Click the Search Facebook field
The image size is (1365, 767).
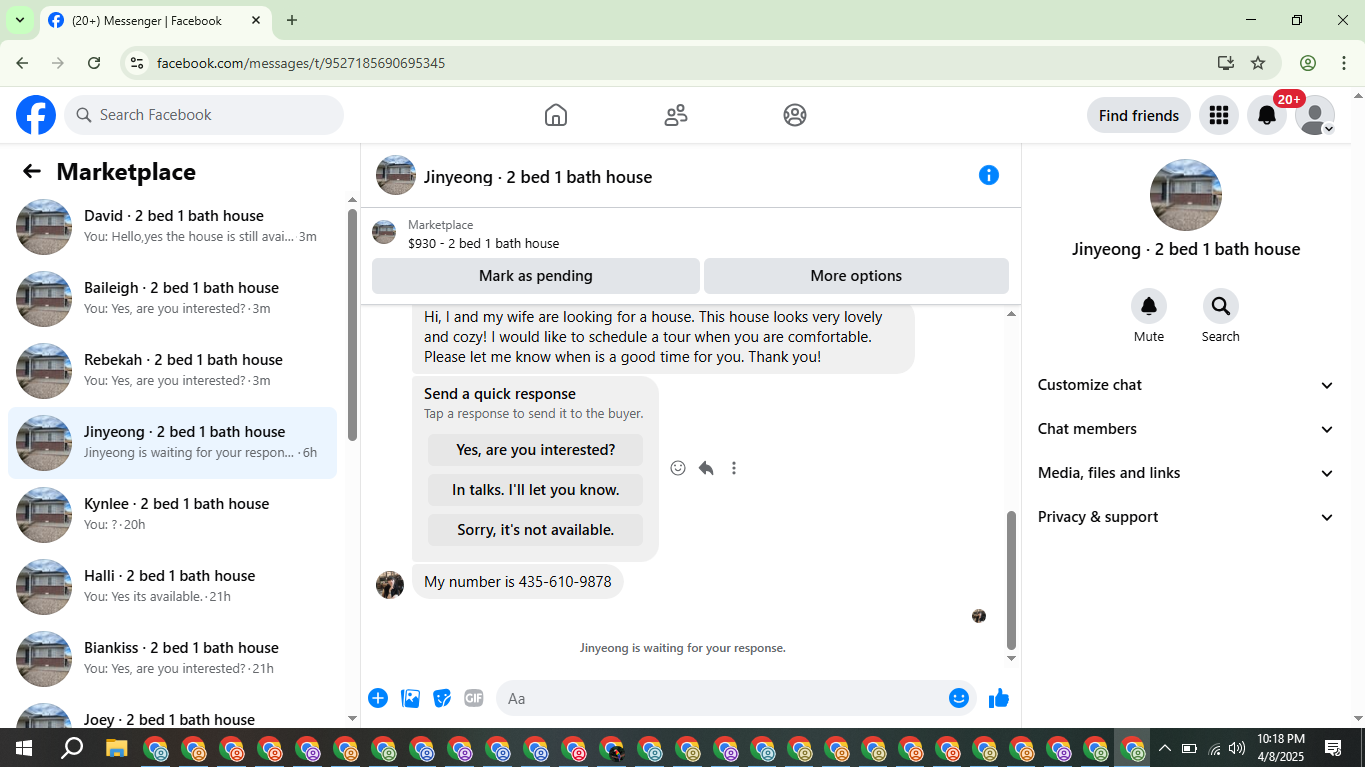204,115
